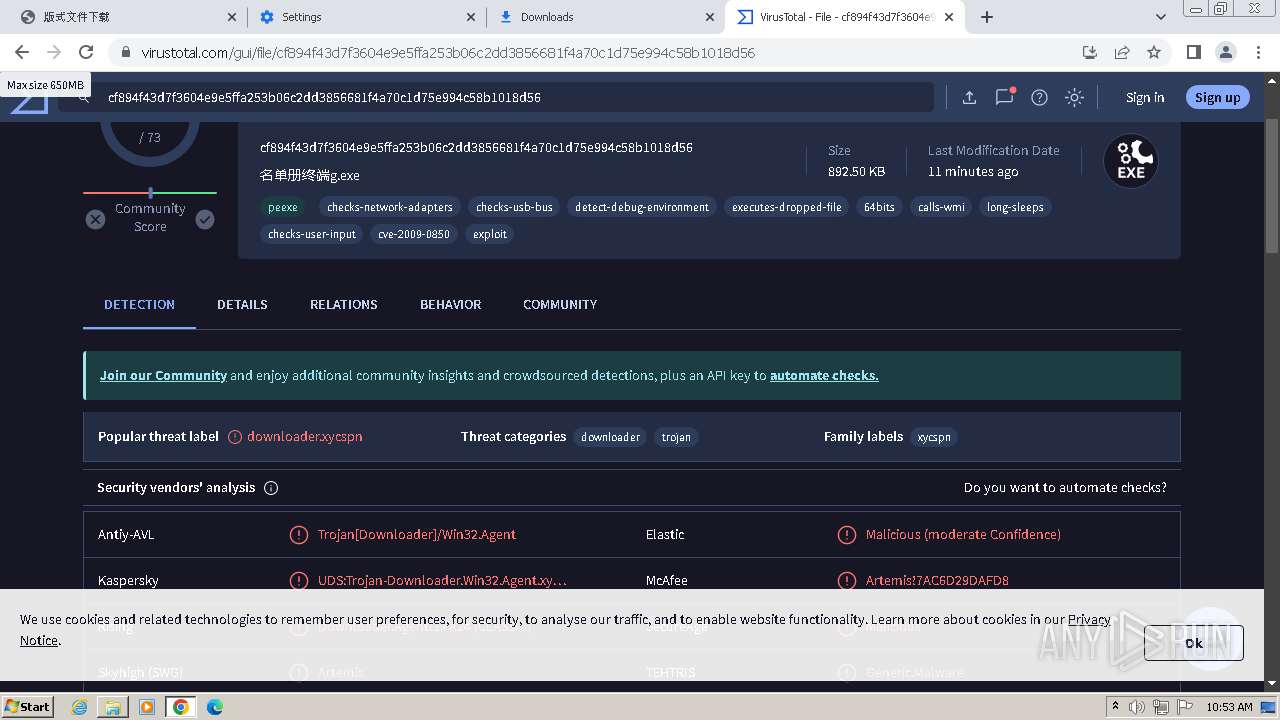The width and height of the screenshot is (1280, 720).
Task: Click the cve-2009-0850 tag
Action: [414, 234]
